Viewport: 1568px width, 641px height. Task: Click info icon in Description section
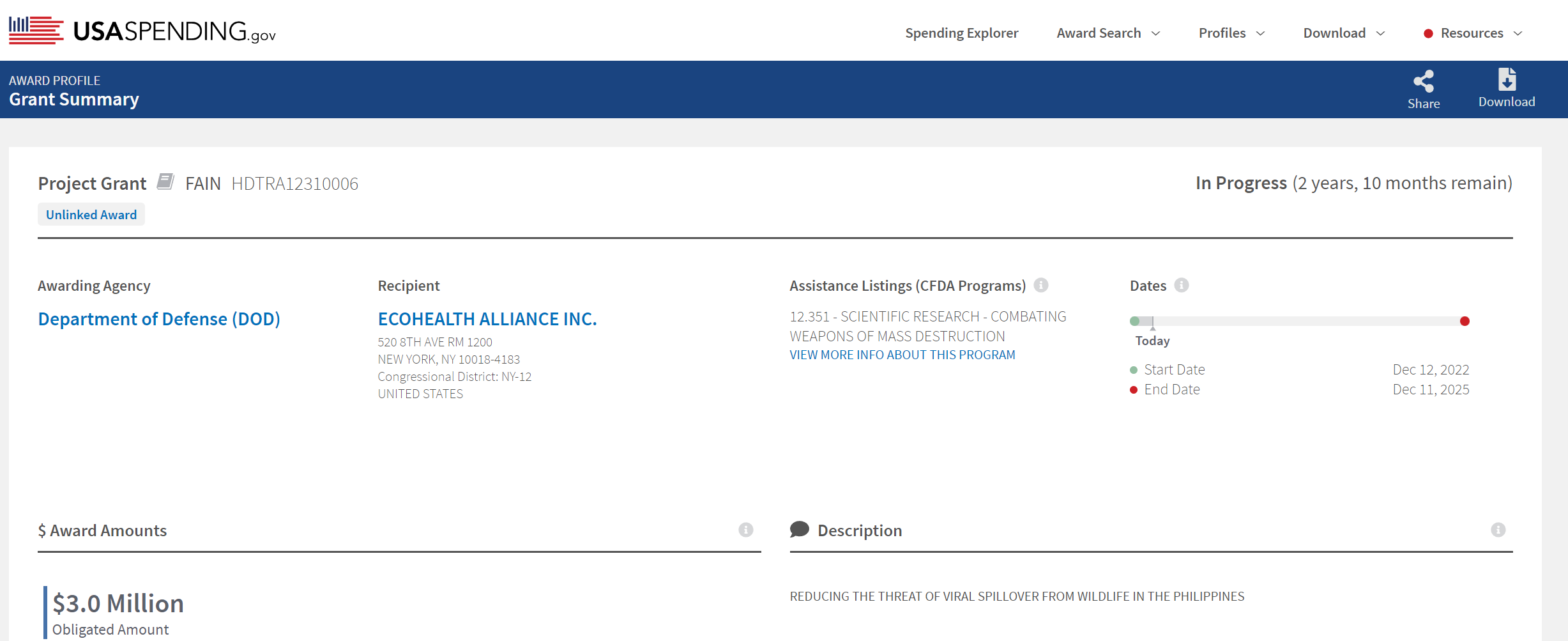tap(1498, 530)
